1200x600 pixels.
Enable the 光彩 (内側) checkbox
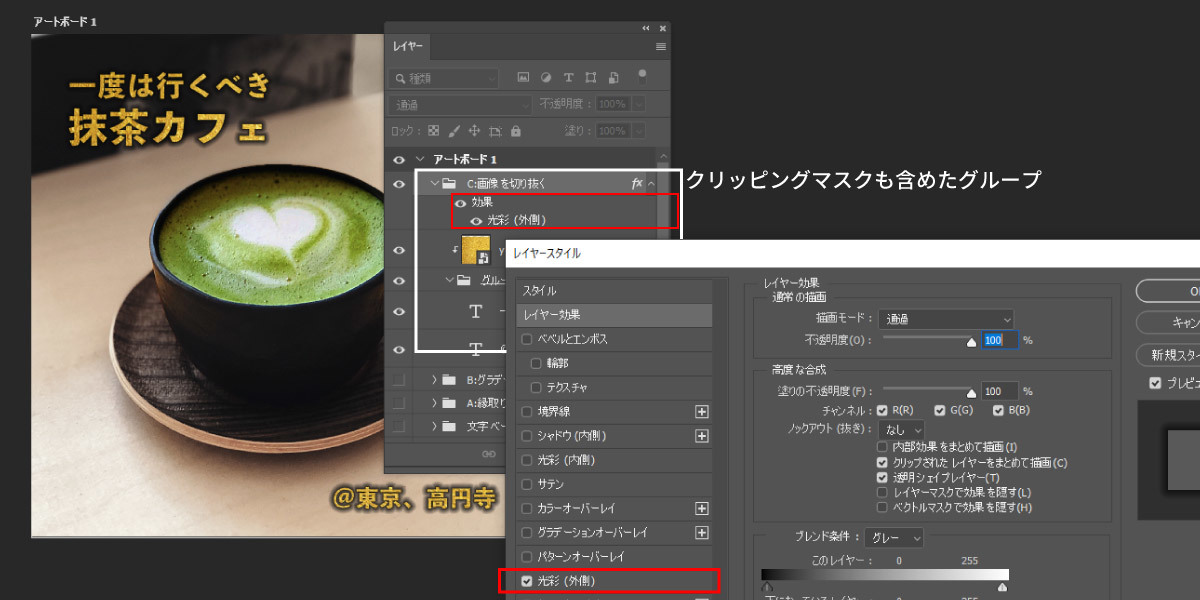(527, 460)
